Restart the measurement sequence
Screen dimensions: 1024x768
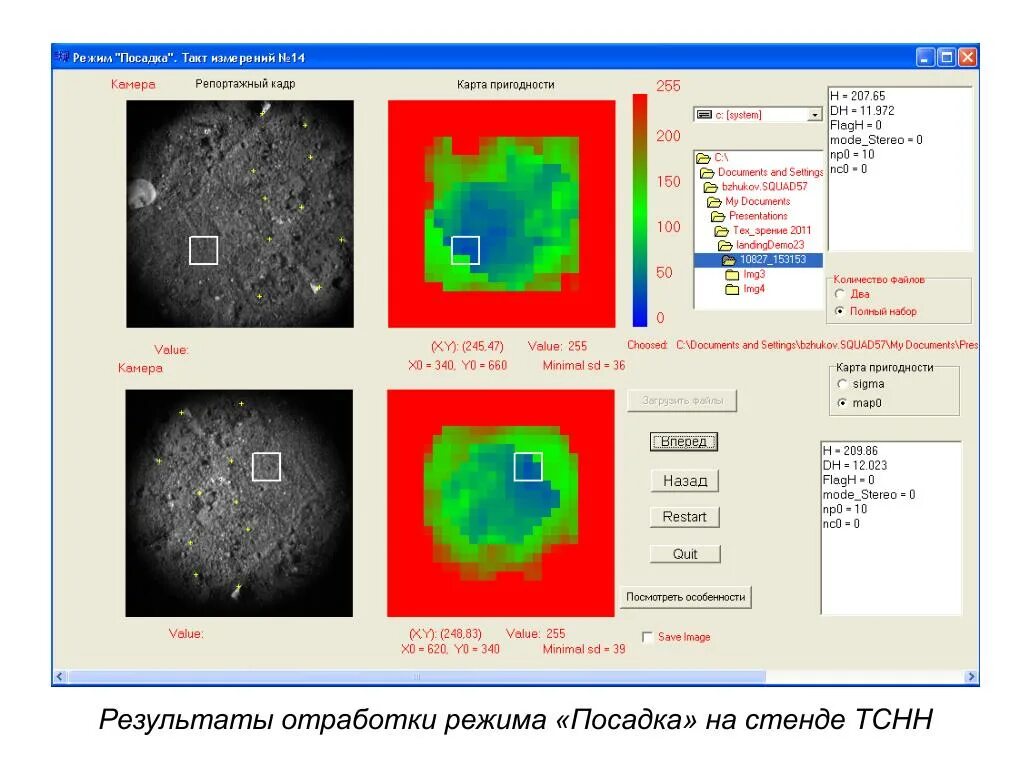(685, 517)
